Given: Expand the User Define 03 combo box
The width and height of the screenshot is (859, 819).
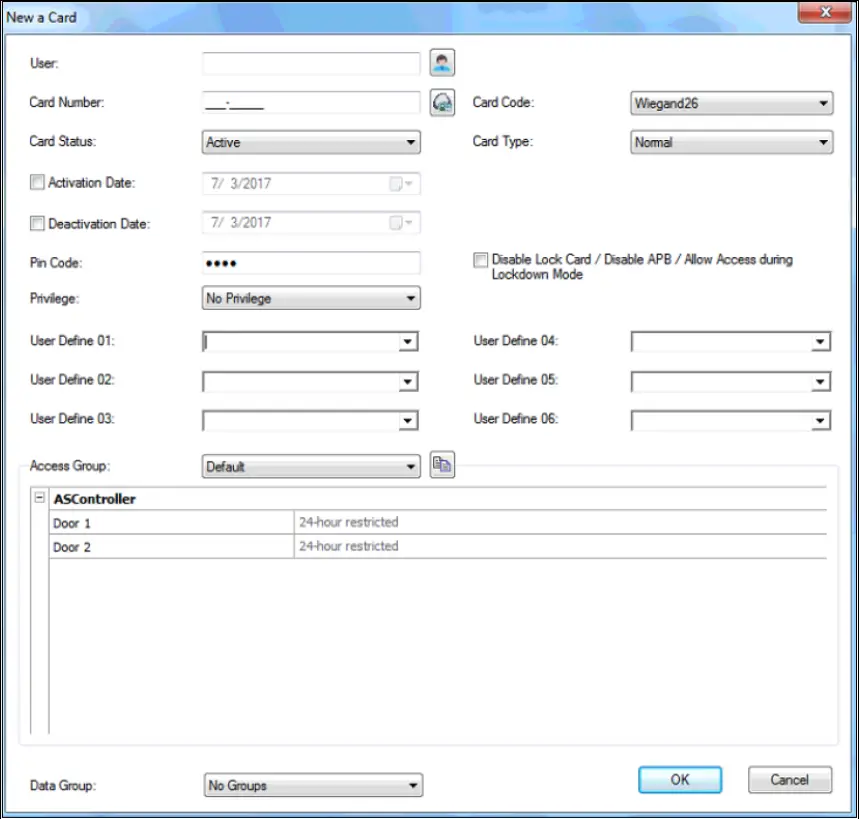Looking at the screenshot, I should (407, 421).
